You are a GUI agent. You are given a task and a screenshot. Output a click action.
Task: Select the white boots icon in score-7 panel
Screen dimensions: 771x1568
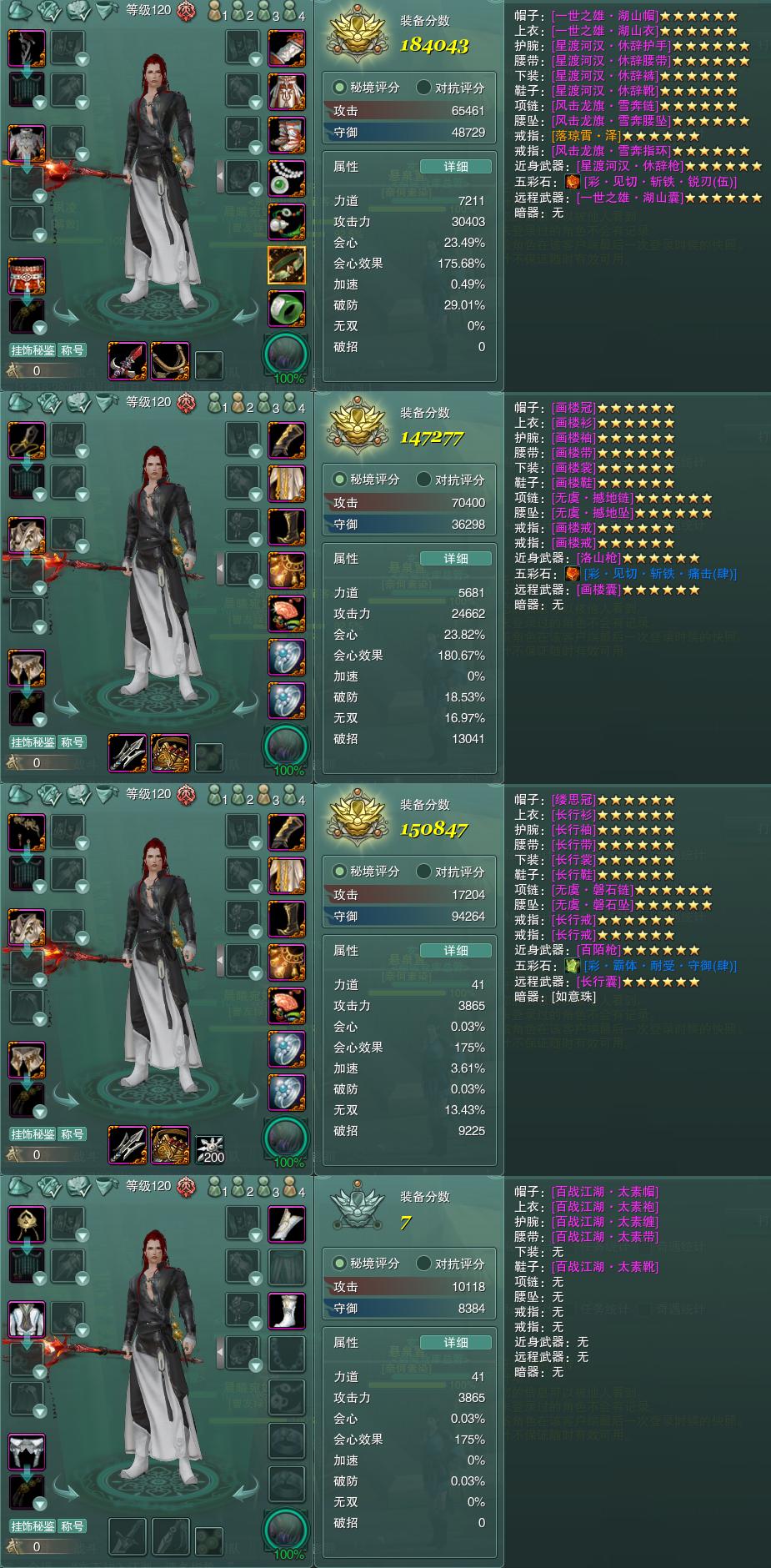[286, 1309]
